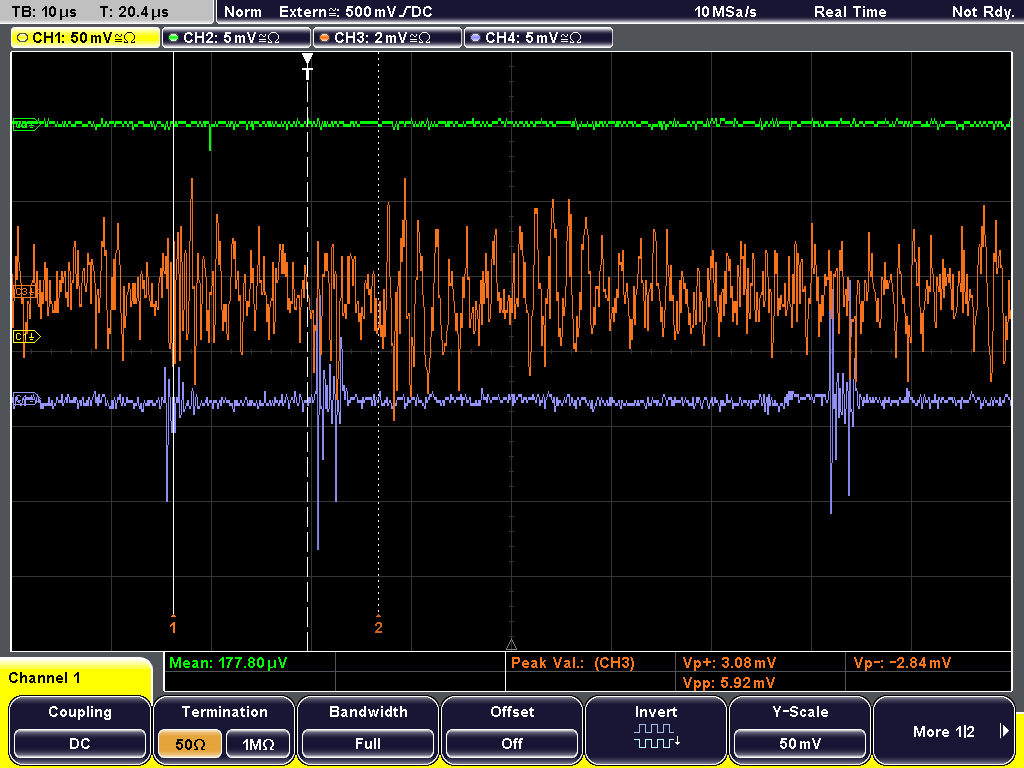Click the Peak Val.: (CH3) measurement label

click(573, 663)
